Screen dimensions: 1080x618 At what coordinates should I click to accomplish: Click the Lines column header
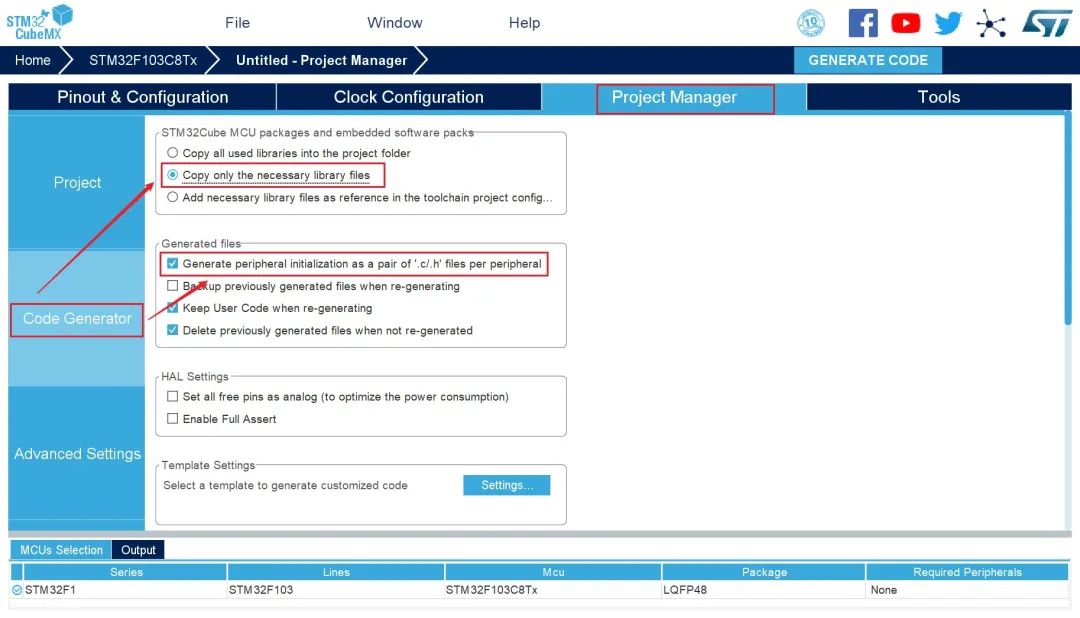(336, 572)
